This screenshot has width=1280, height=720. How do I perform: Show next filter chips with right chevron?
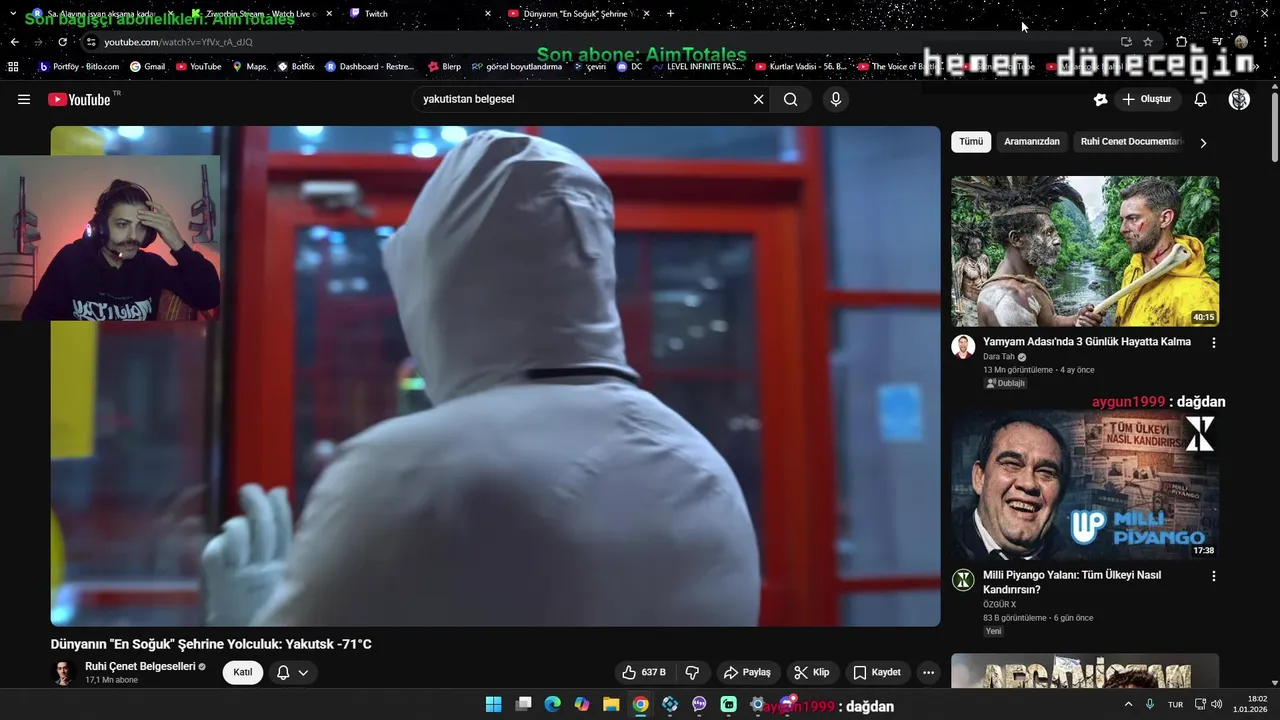(x=1203, y=143)
